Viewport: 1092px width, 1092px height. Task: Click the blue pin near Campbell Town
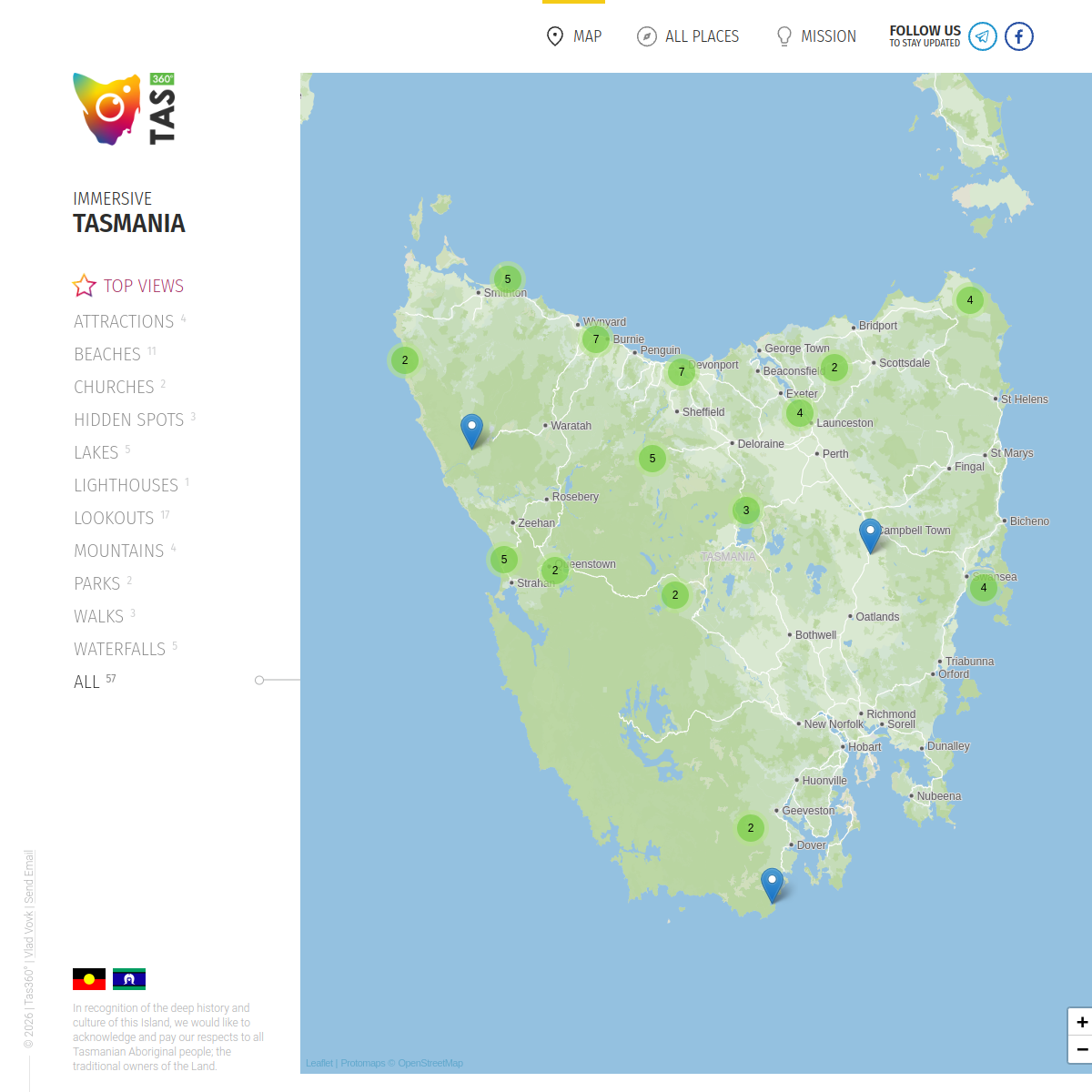[x=870, y=534]
